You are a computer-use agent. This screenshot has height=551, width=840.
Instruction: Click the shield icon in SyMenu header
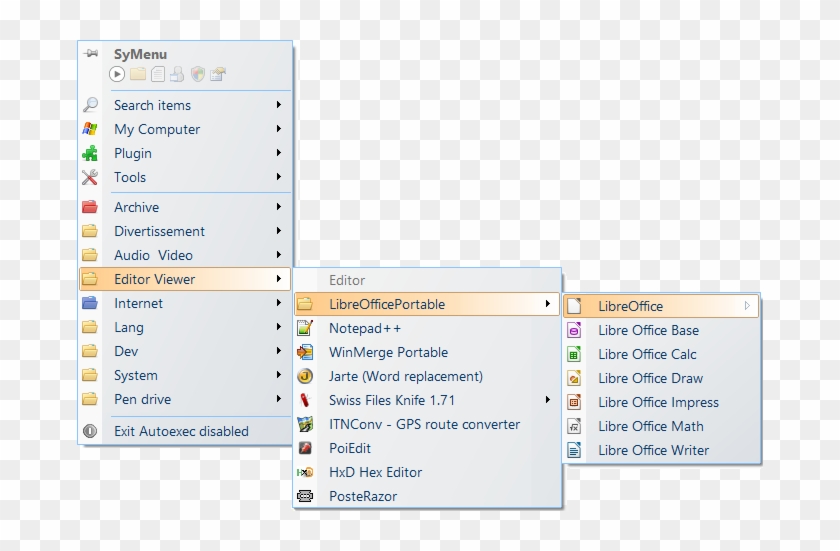[198, 74]
